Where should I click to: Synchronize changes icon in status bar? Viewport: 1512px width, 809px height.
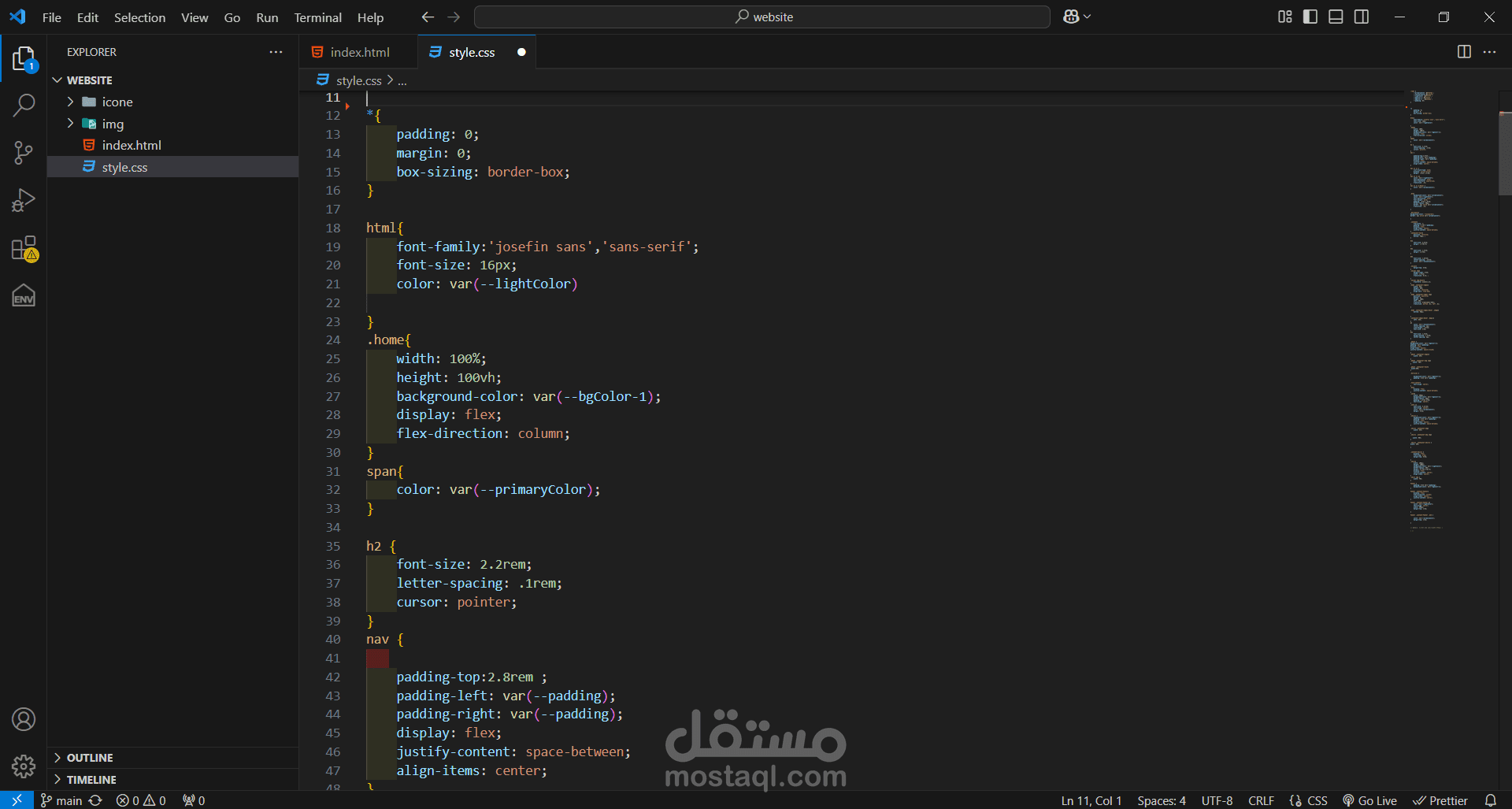[x=95, y=800]
